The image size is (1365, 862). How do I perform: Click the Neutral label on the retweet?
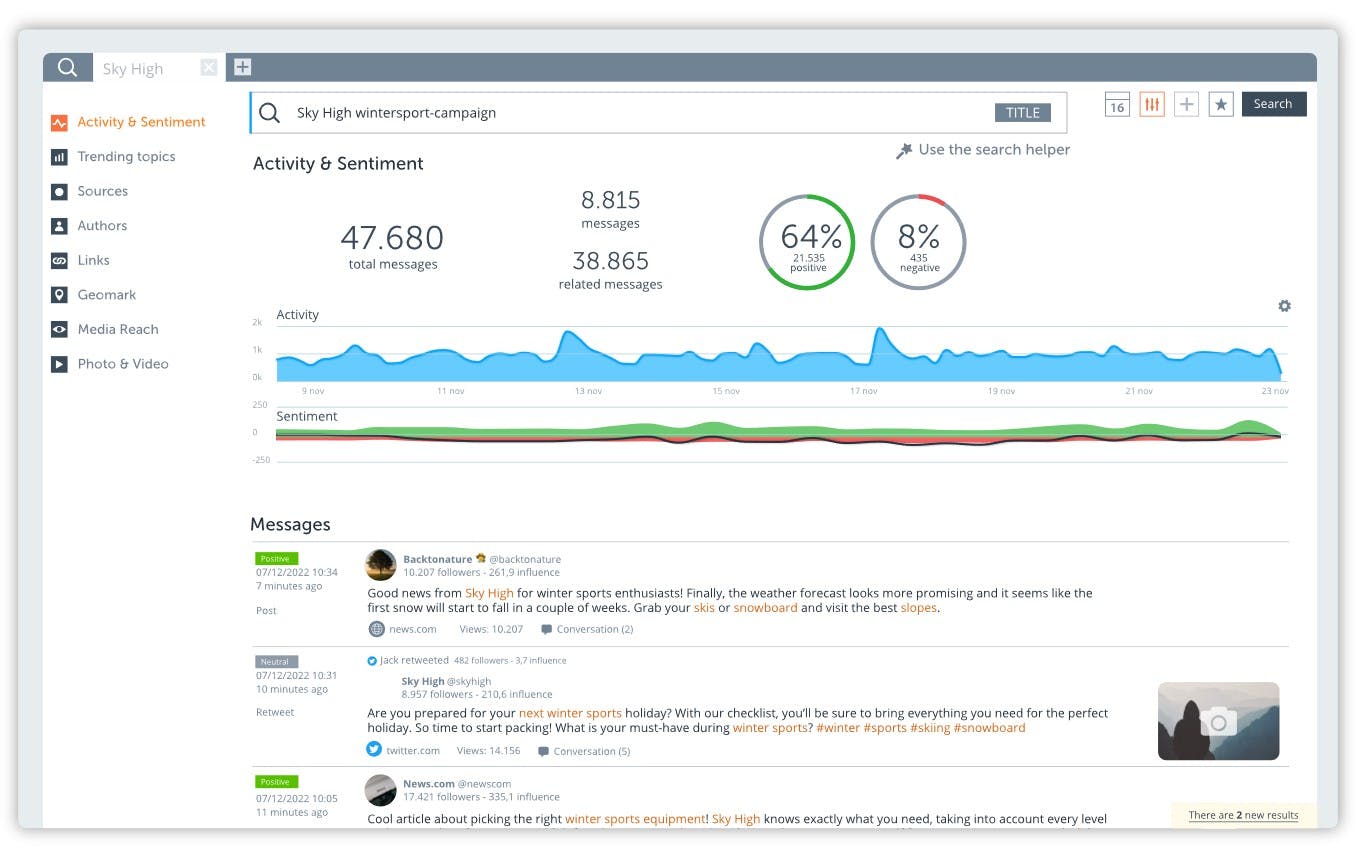pyautogui.click(x=276, y=662)
